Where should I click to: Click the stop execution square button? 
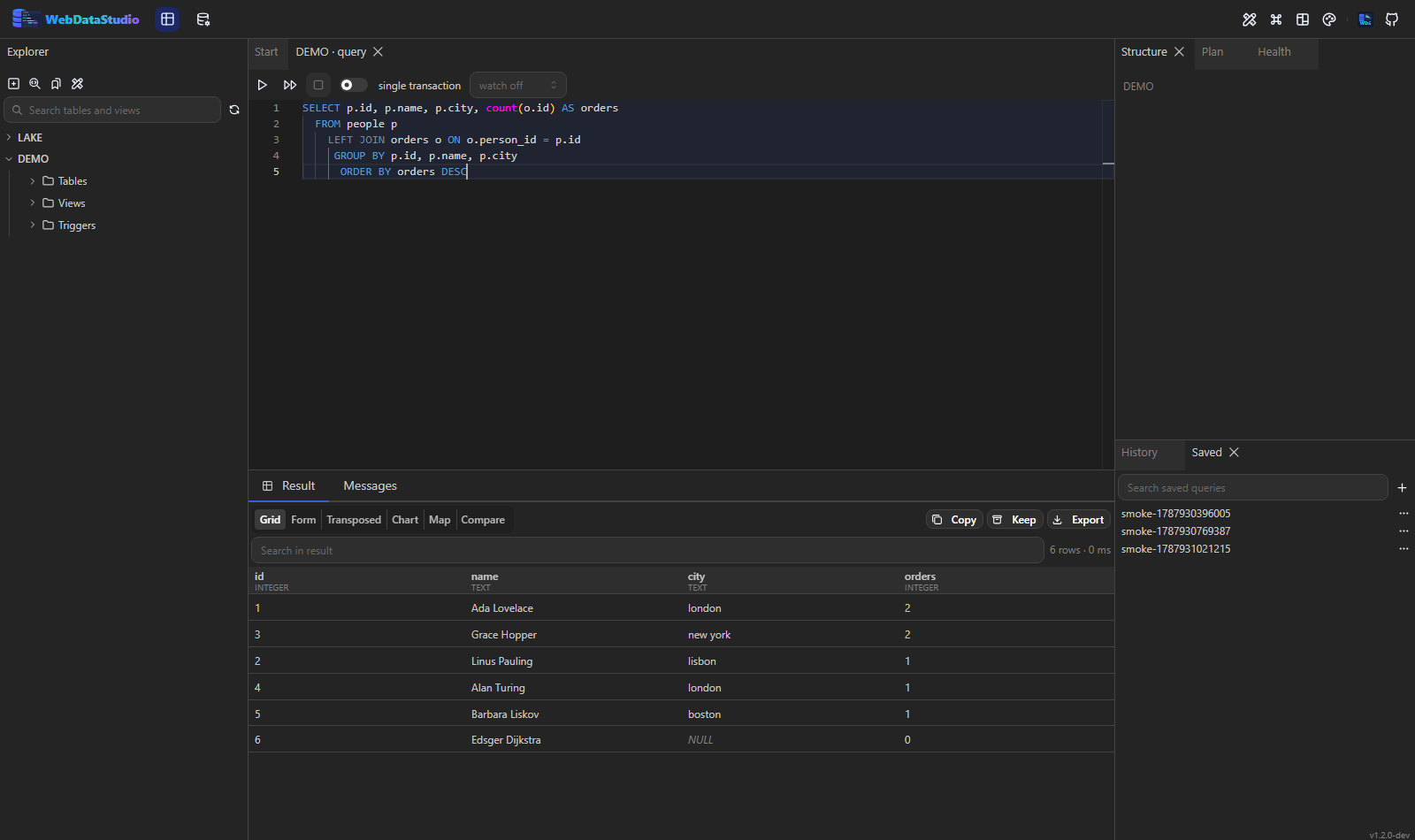pos(318,85)
